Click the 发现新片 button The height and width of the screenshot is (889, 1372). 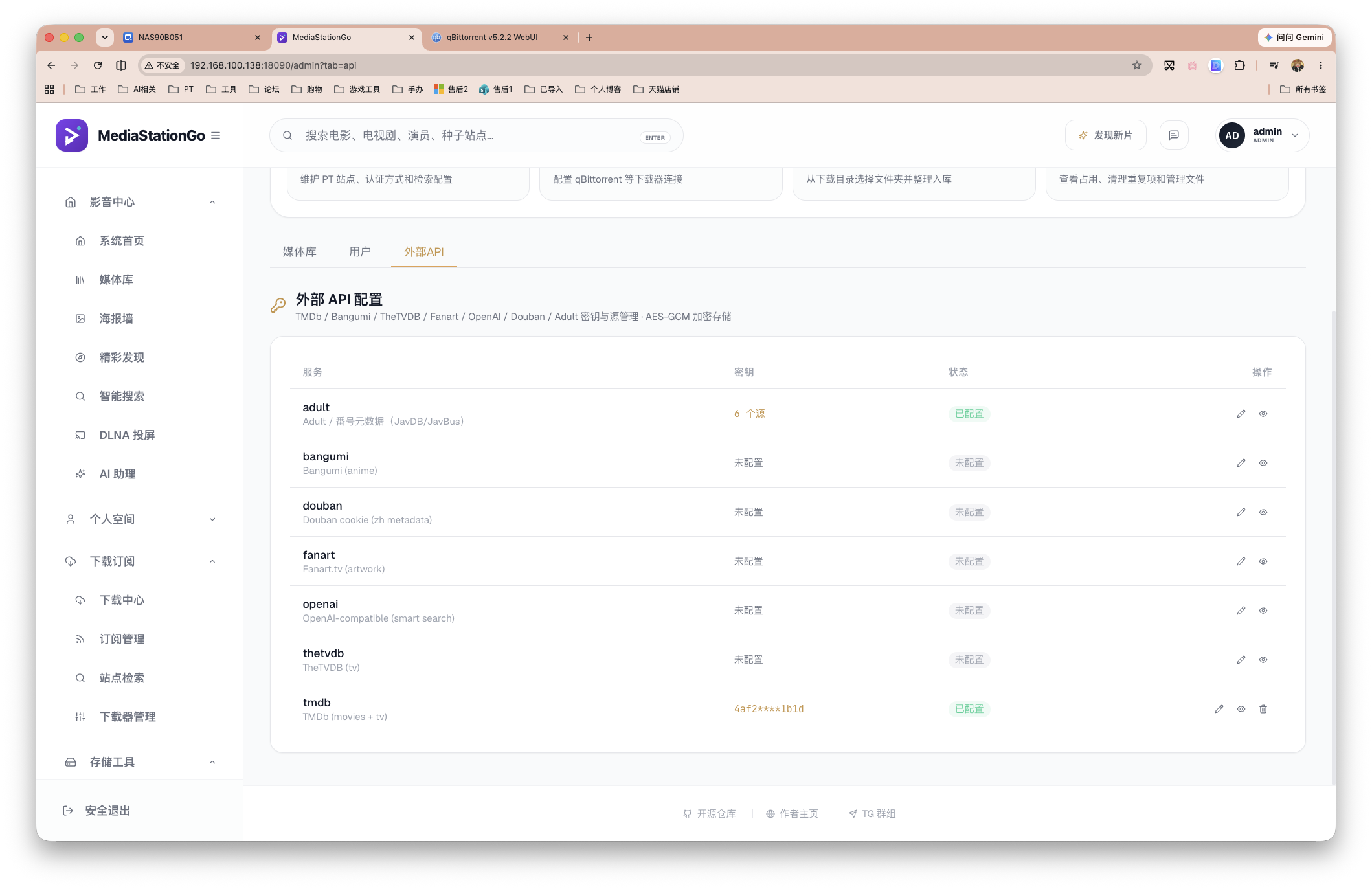pos(1105,135)
